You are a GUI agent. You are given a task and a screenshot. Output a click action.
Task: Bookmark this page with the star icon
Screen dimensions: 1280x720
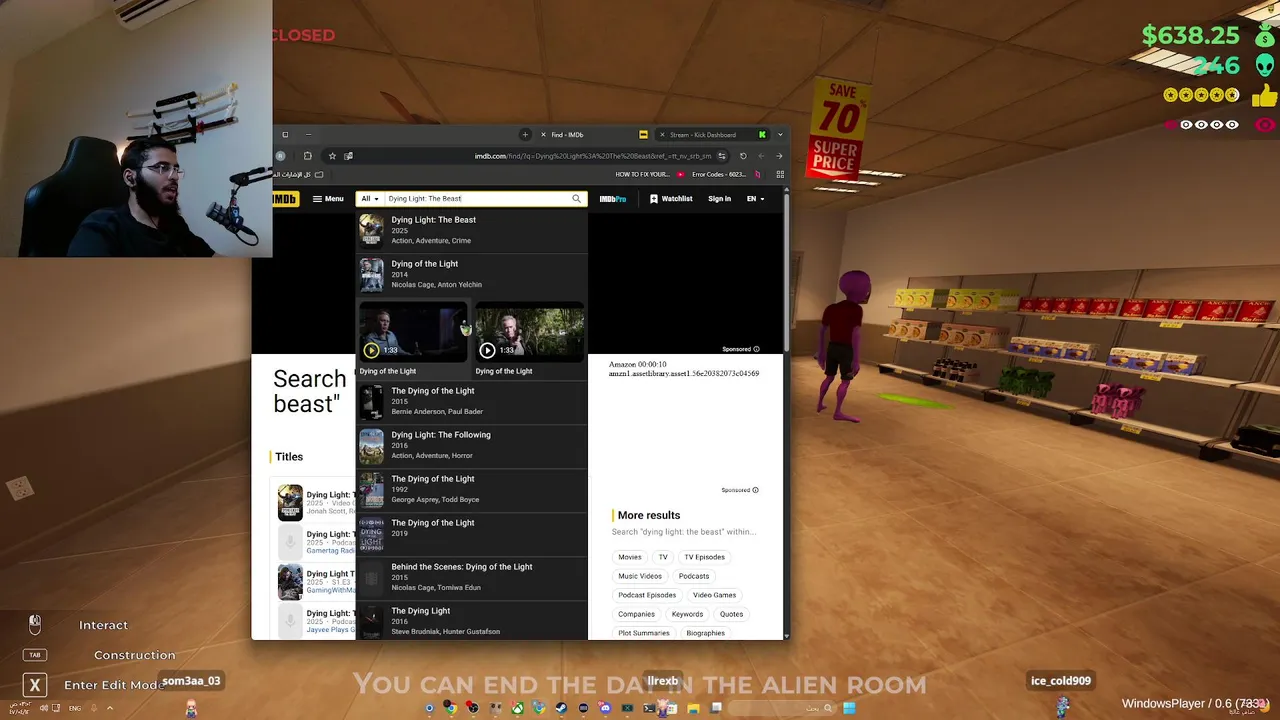(x=332, y=156)
